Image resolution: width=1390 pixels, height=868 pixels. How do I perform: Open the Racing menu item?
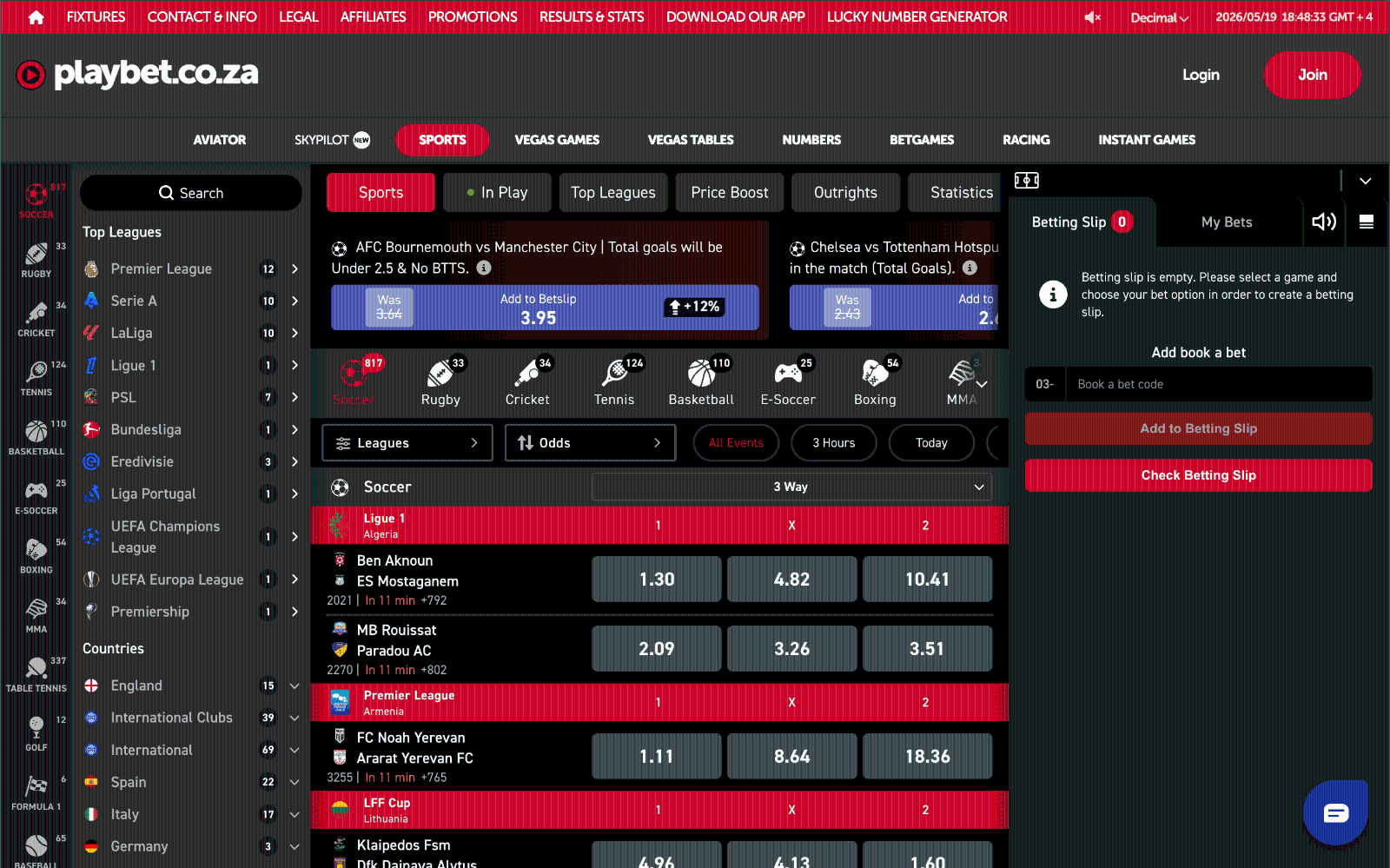(1026, 140)
